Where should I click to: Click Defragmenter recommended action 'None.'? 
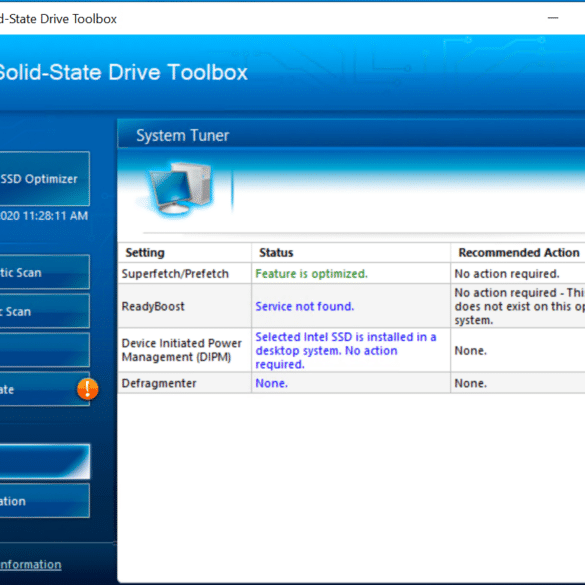tap(470, 383)
